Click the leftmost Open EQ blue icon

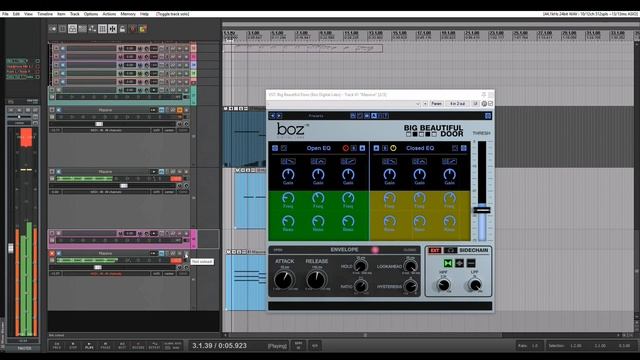275,148
